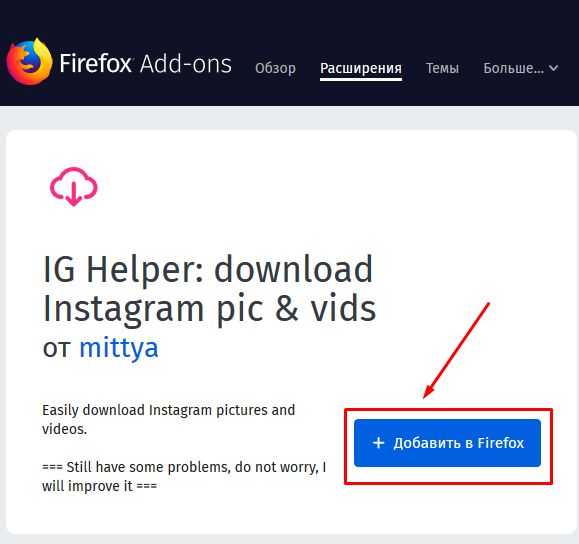
Task: Click the plus icon inside the blue button
Action: coord(378,443)
